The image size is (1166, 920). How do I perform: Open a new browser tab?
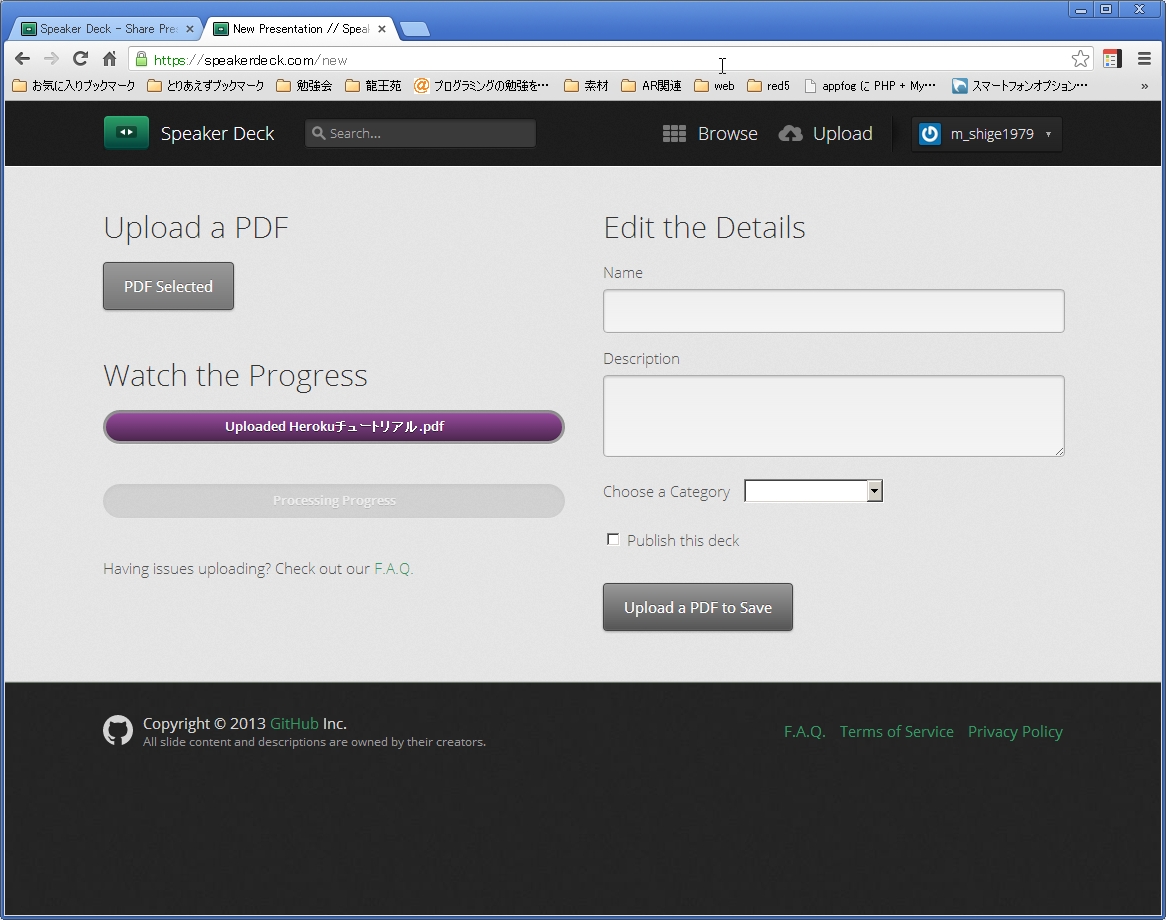click(415, 29)
